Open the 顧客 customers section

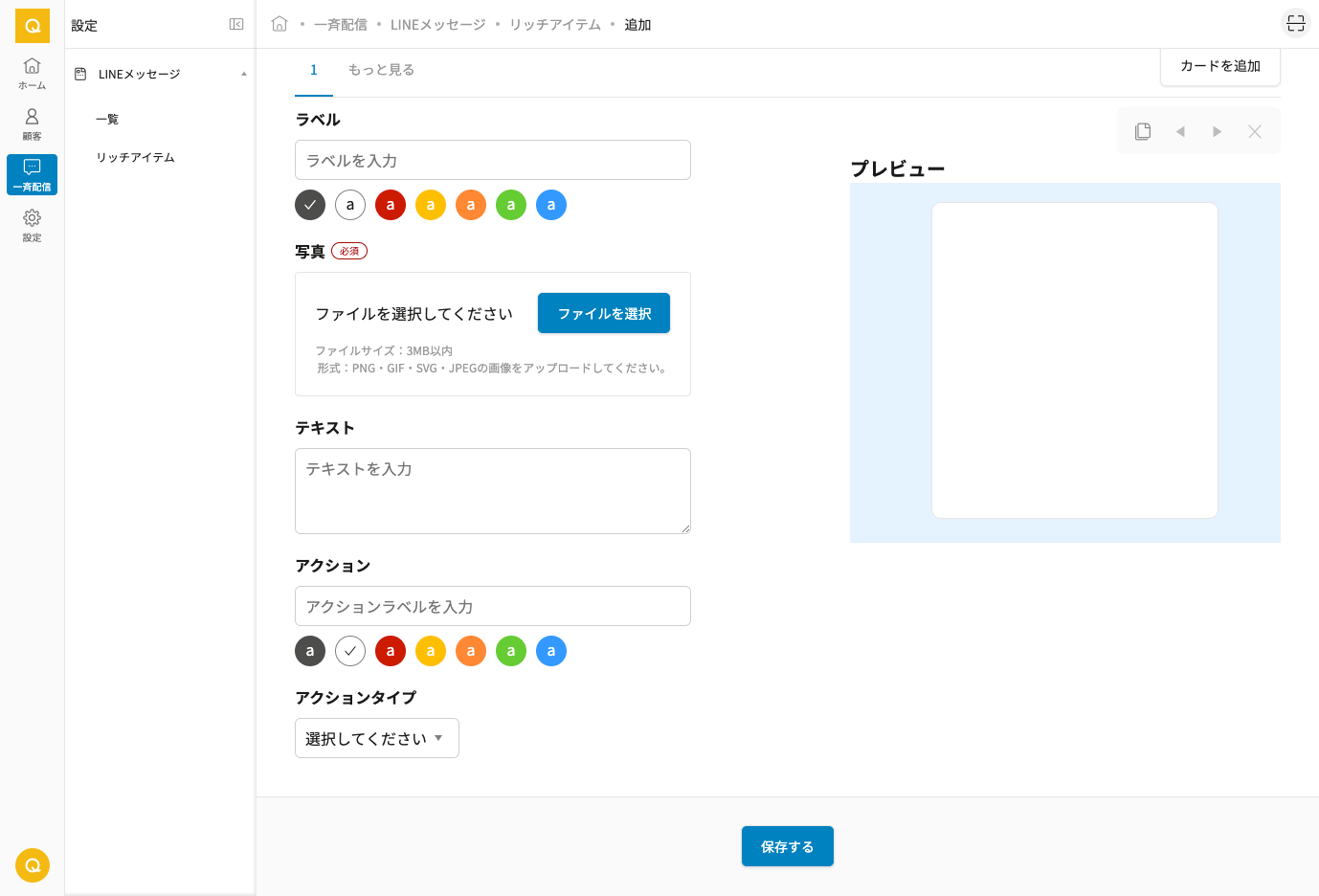pos(32,123)
